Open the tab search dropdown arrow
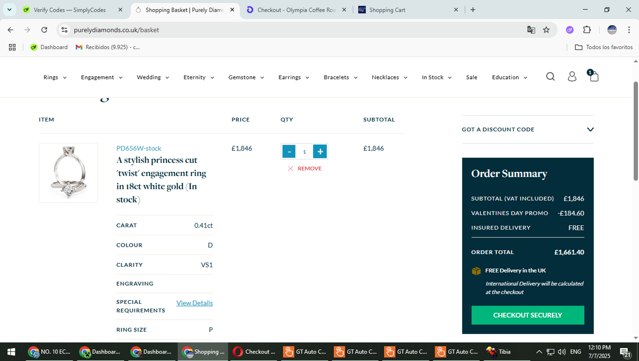The image size is (639, 361). 9,10
